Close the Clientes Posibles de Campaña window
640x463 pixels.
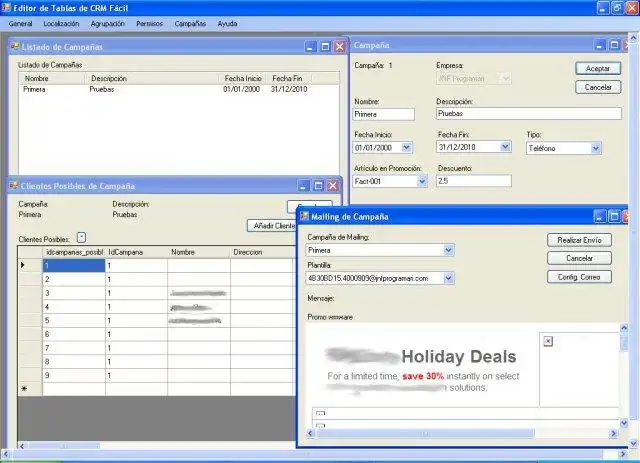pyautogui.click(x=333, y=186)
